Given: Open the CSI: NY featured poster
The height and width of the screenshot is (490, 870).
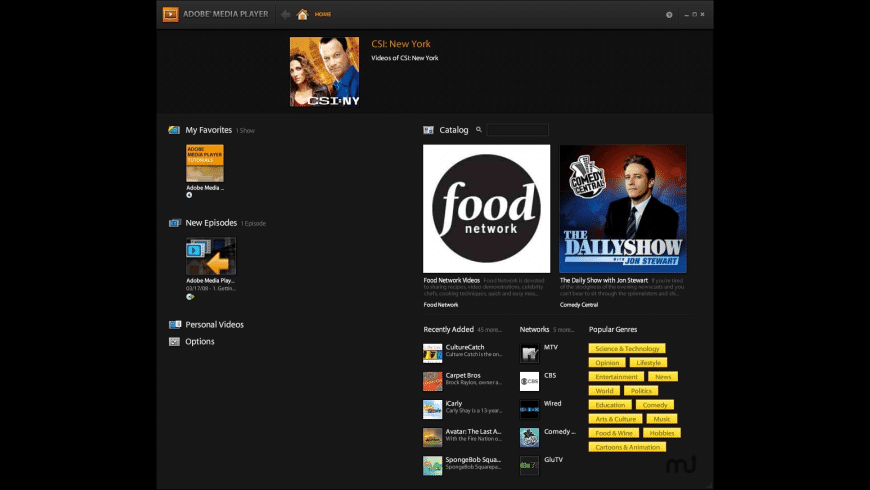Looking at the screenshot, I should click(x=325, y=72).
